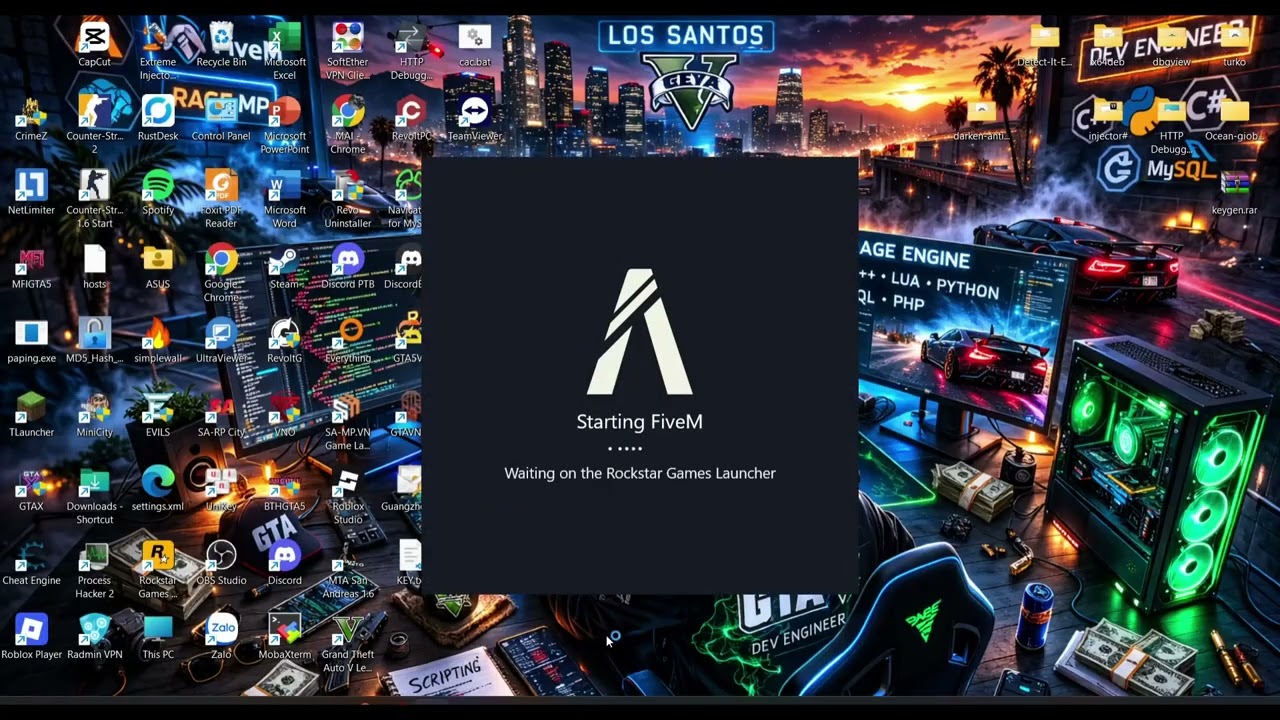Open the CapCut desktop shortcut

click(94, 39)
